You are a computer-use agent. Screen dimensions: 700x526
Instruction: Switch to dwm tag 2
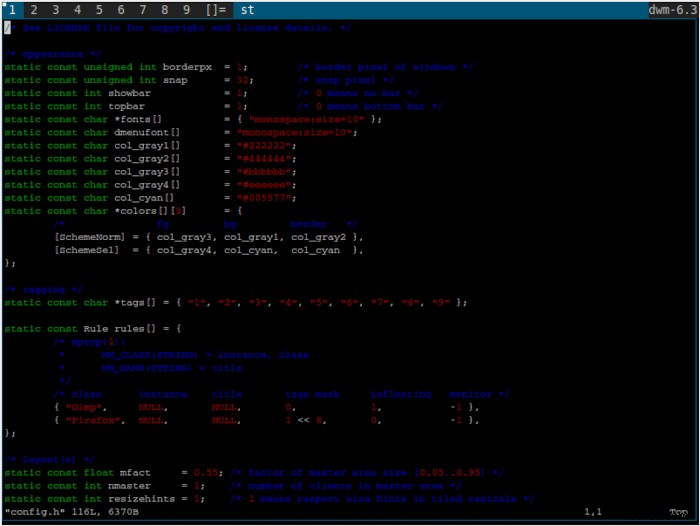click(34, 10)
